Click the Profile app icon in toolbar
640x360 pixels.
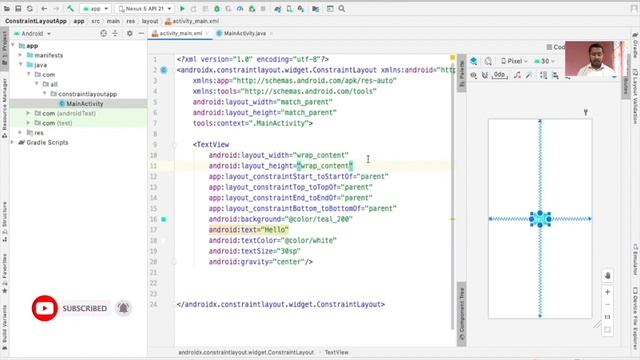point(240,9)
